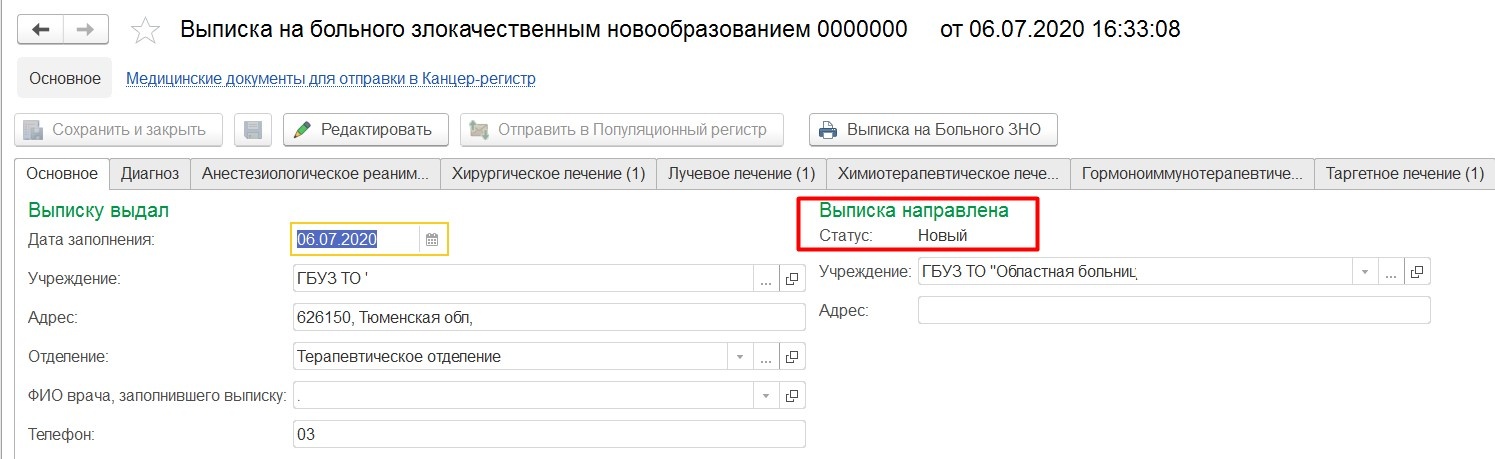This screenshot has width=1495, height=459.
Task: Expand the Отделение dropdown list
Action: tap(740, 356)
